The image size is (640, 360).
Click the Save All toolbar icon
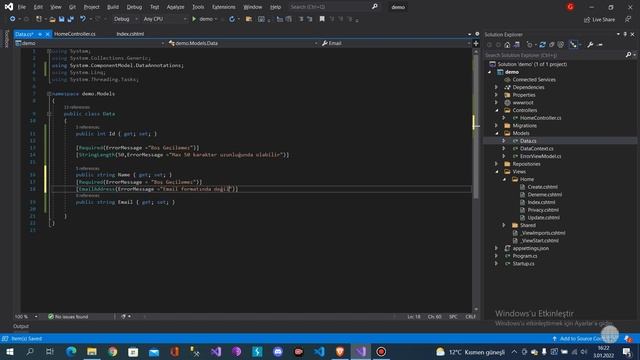(x=71, y=19)
